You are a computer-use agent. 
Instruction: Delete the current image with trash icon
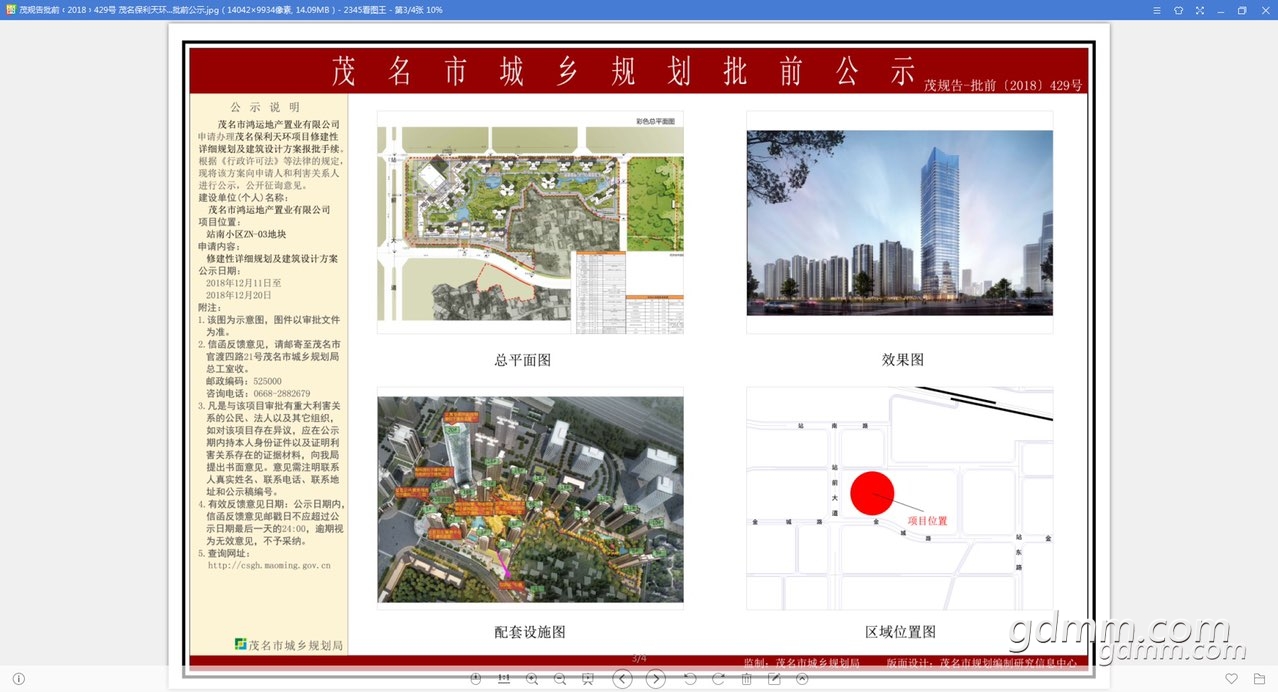746,679
